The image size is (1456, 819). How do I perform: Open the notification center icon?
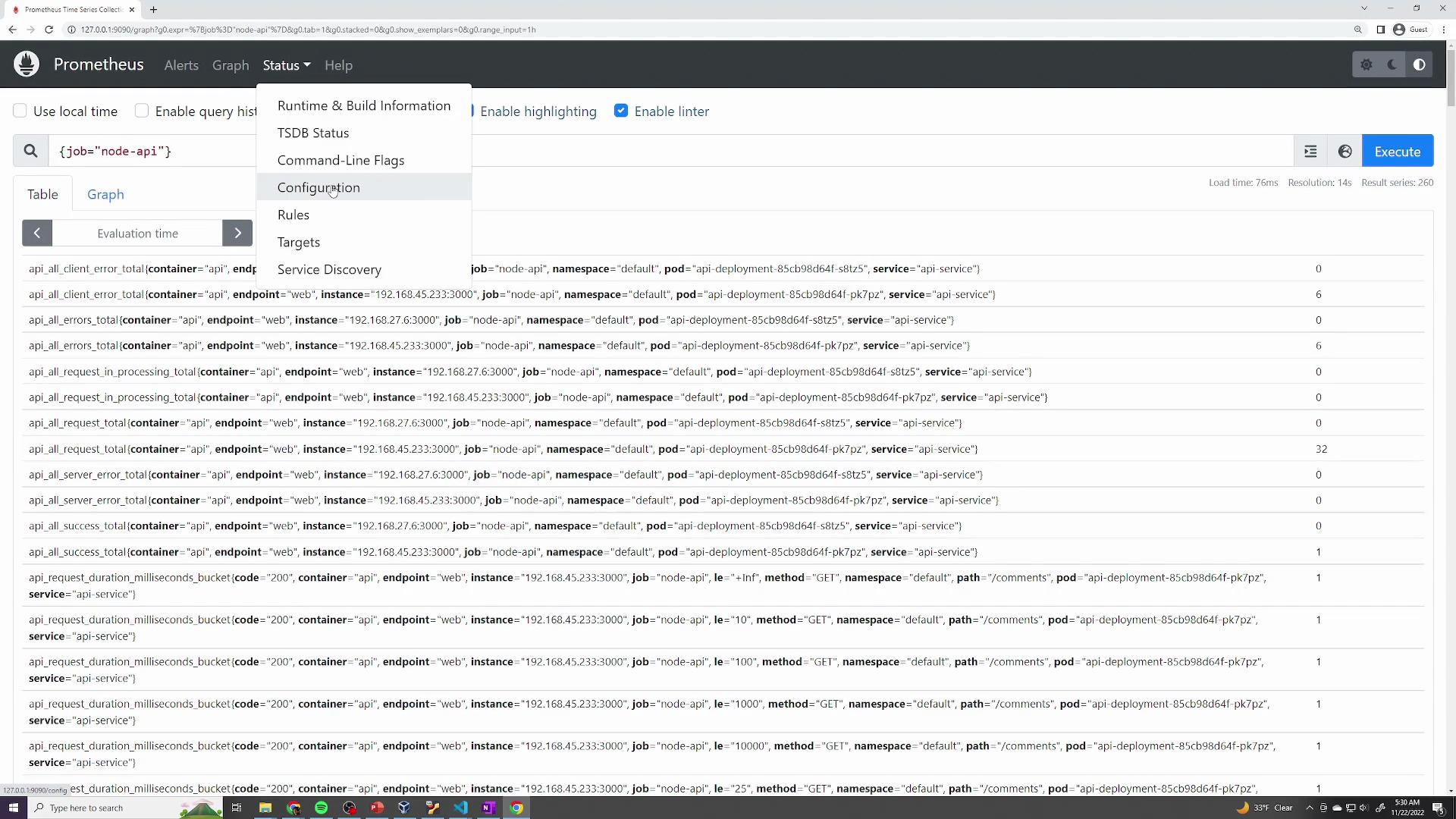click(x=1438, y=808)
